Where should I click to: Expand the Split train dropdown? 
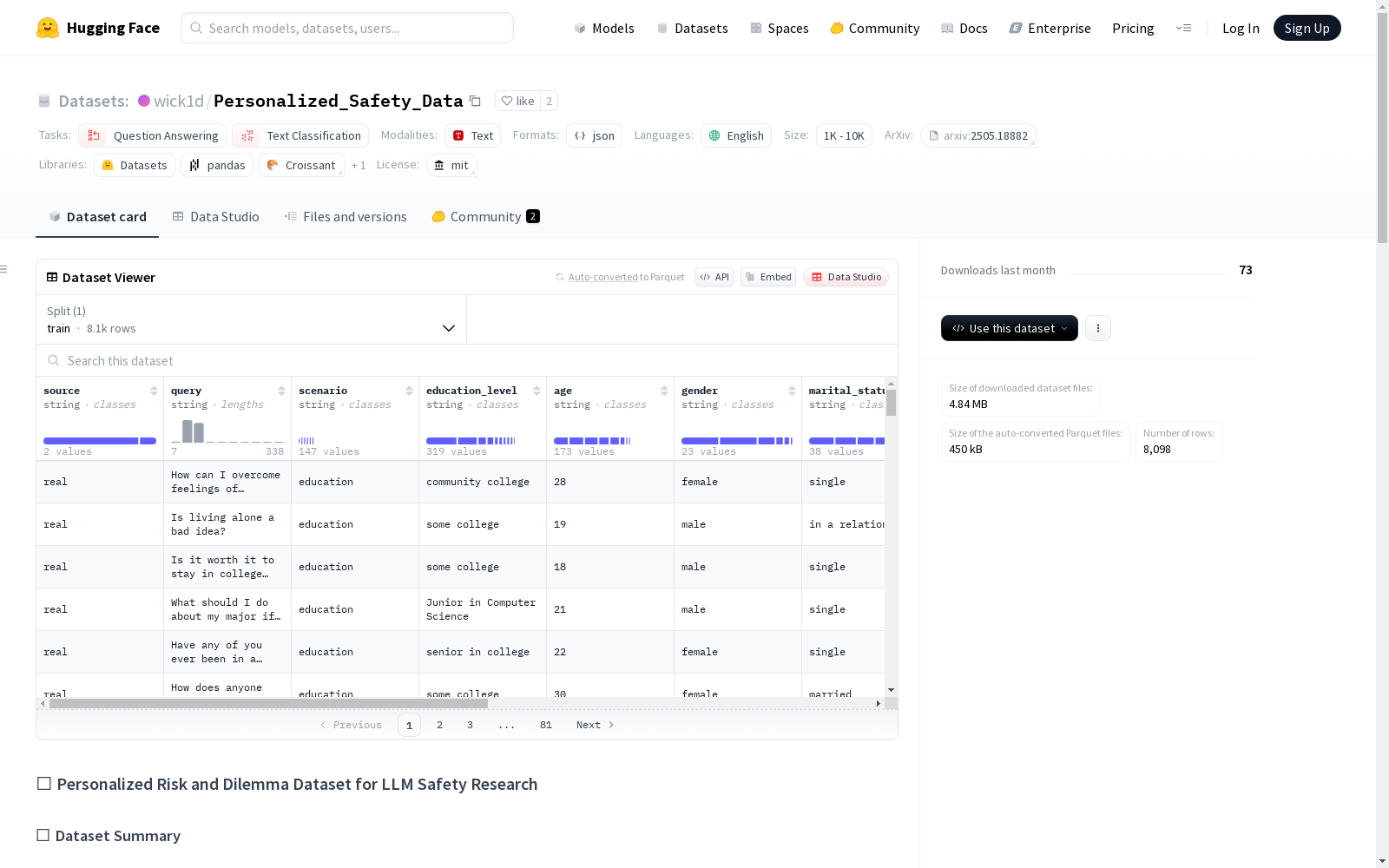[x=252, y=319]
